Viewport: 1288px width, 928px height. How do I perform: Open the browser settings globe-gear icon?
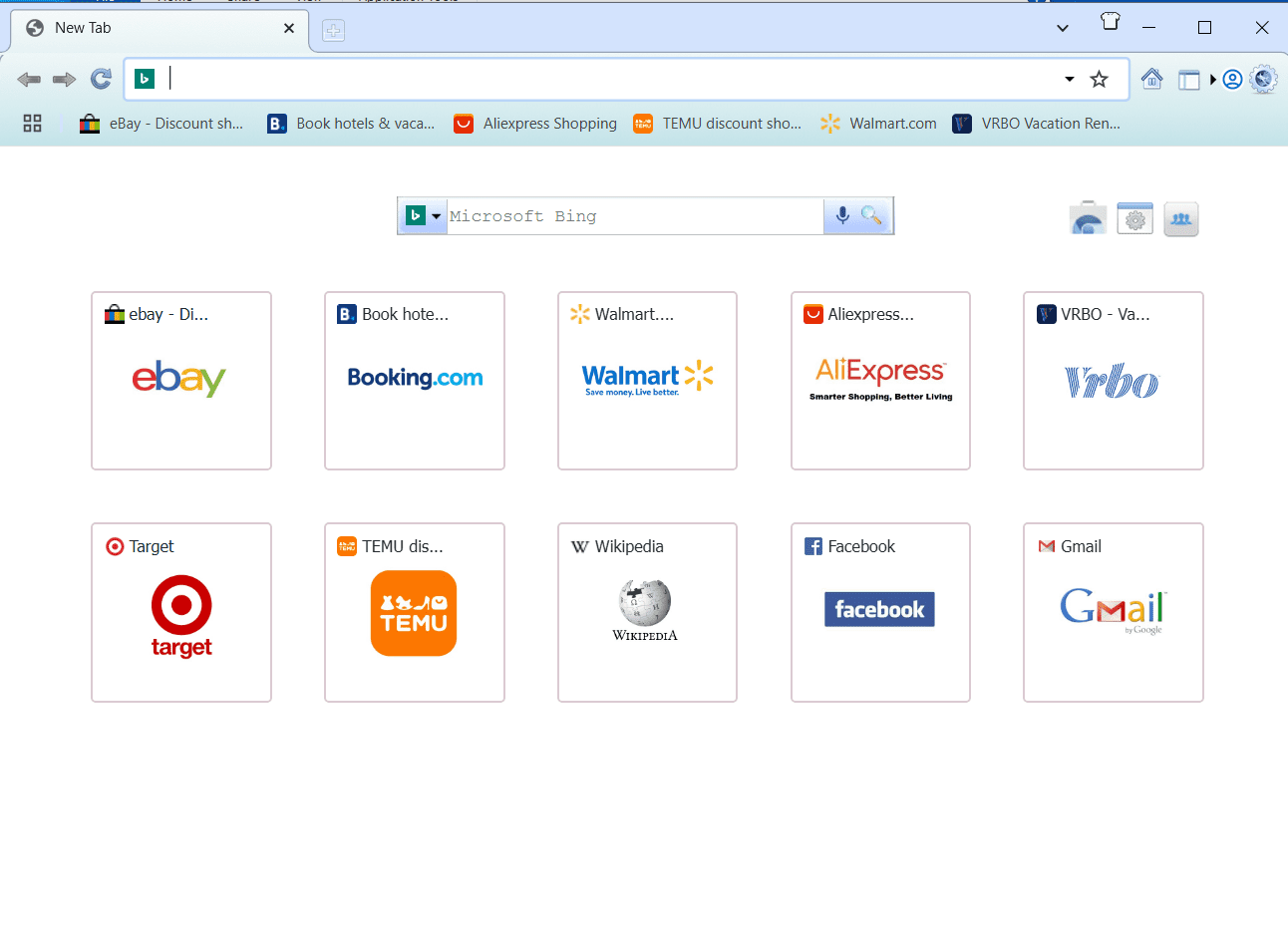(1263, 79)
